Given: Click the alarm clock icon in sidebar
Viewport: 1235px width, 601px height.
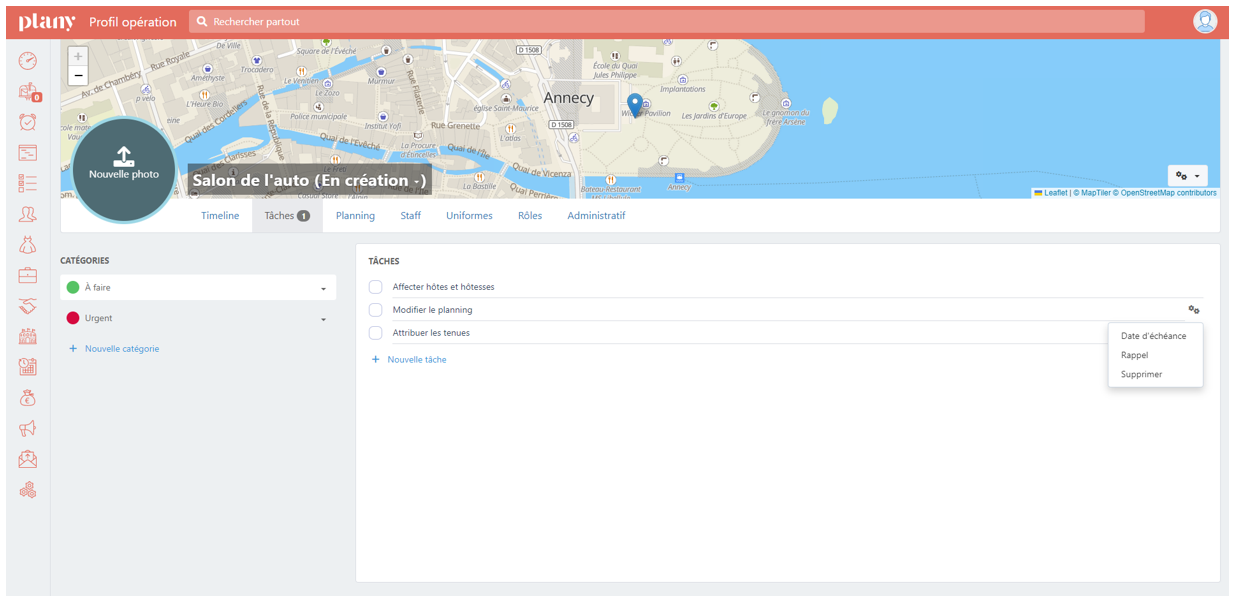Looking at the screenshot, I should click(x=28, y=122).
